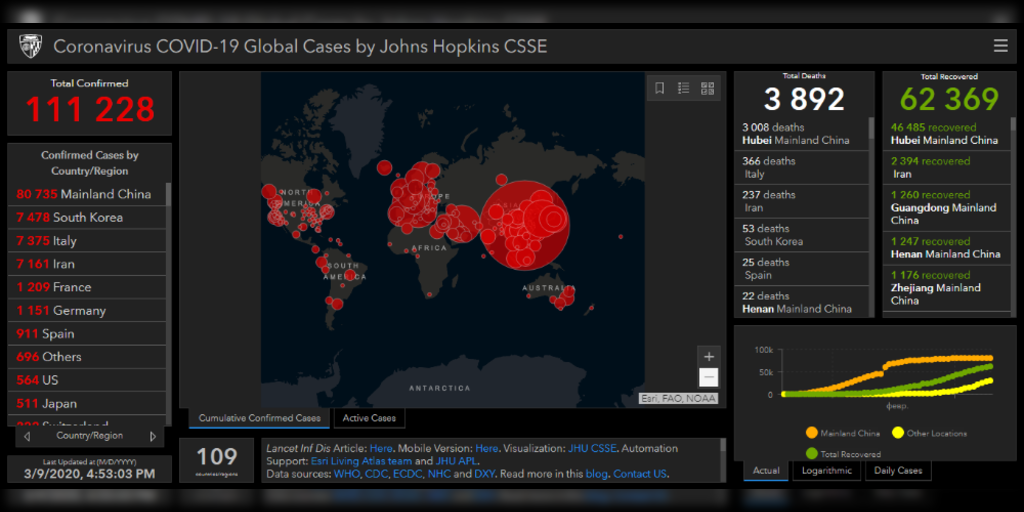Open the WHO data source link
The height and width of the screenshot is (512, 1024).
coord(345,473)
